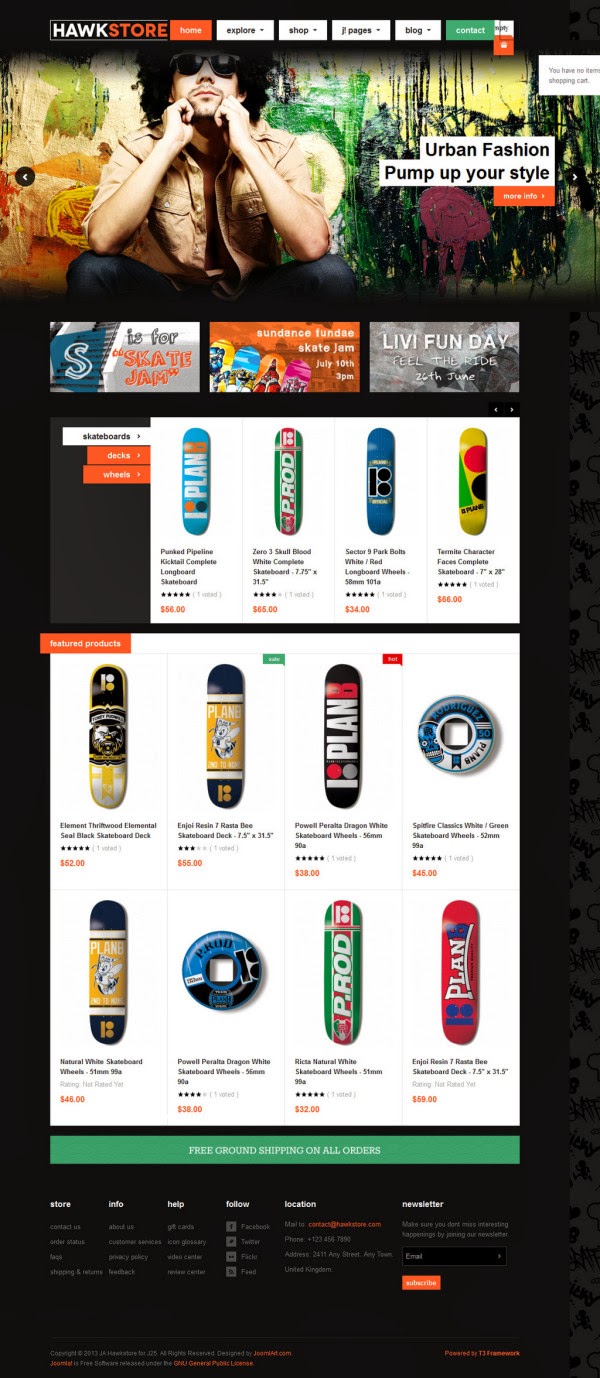Click the Flickr follow icon
Screen dimensions: 600x1378
click(231, 1256)
